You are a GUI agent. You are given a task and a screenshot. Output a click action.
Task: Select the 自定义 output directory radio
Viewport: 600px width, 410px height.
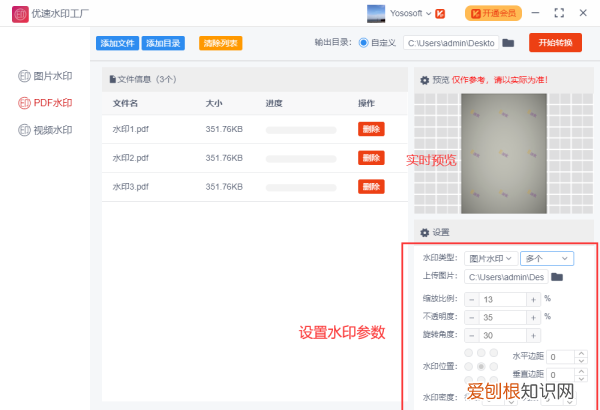pyautogui.click(x=363, y=43)
